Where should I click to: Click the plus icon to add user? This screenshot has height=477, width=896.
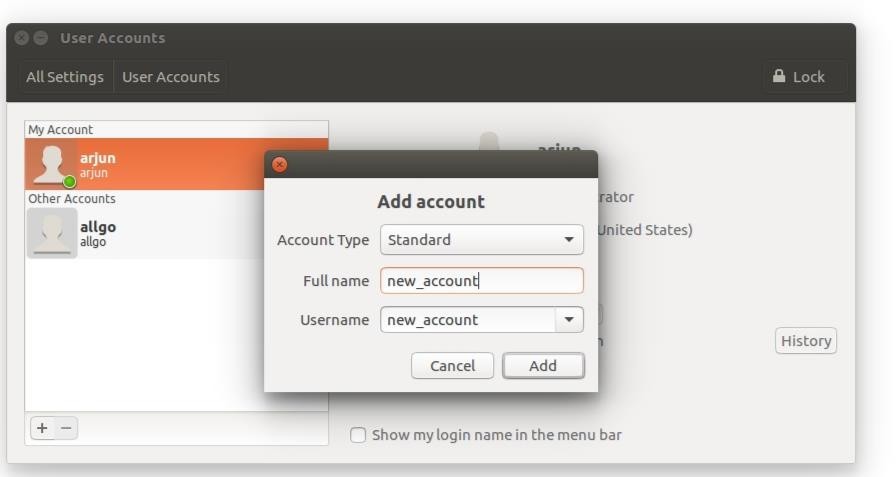[x=42, y=428]
